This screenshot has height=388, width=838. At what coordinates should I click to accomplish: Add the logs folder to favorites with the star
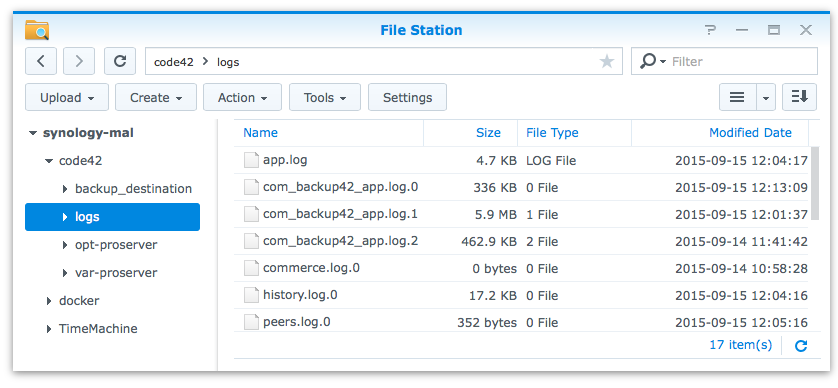coord(607,61)
